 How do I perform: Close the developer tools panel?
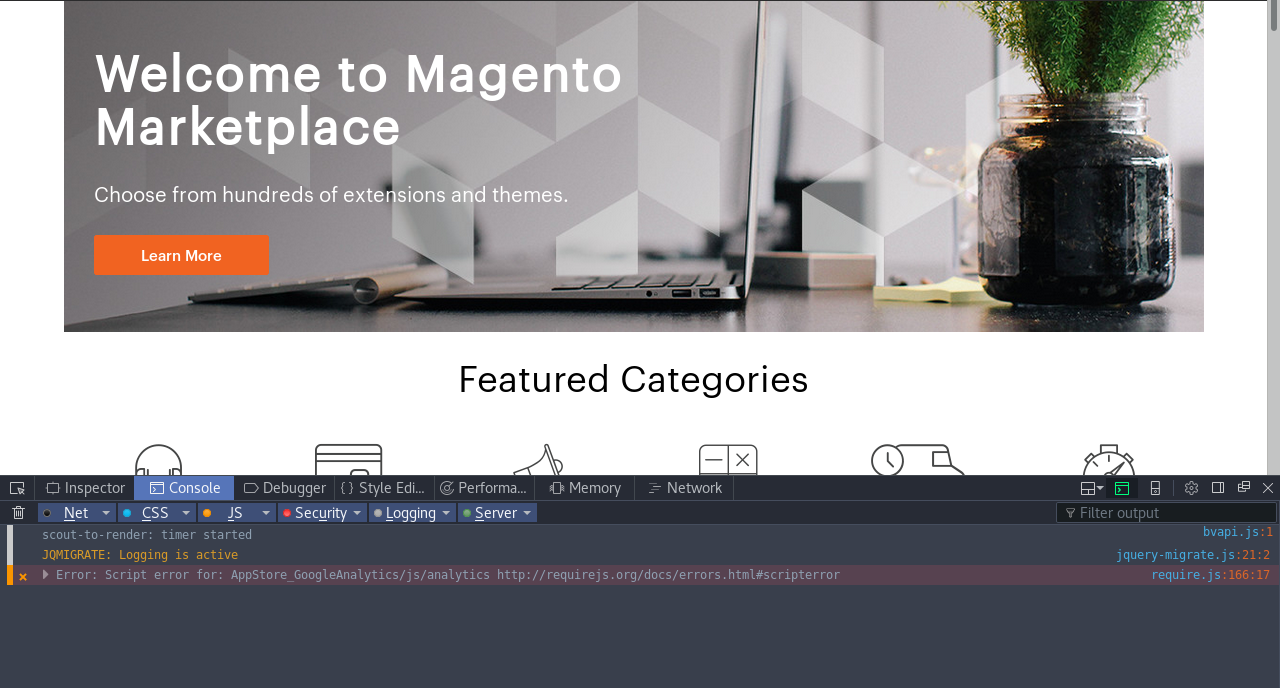[x=1268, y=488]
